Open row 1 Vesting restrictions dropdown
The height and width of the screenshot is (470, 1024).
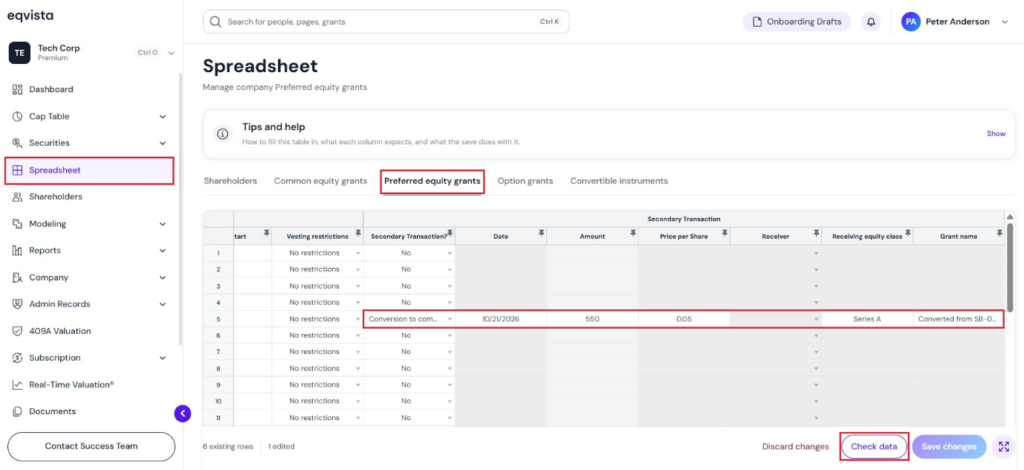point(358,253)
